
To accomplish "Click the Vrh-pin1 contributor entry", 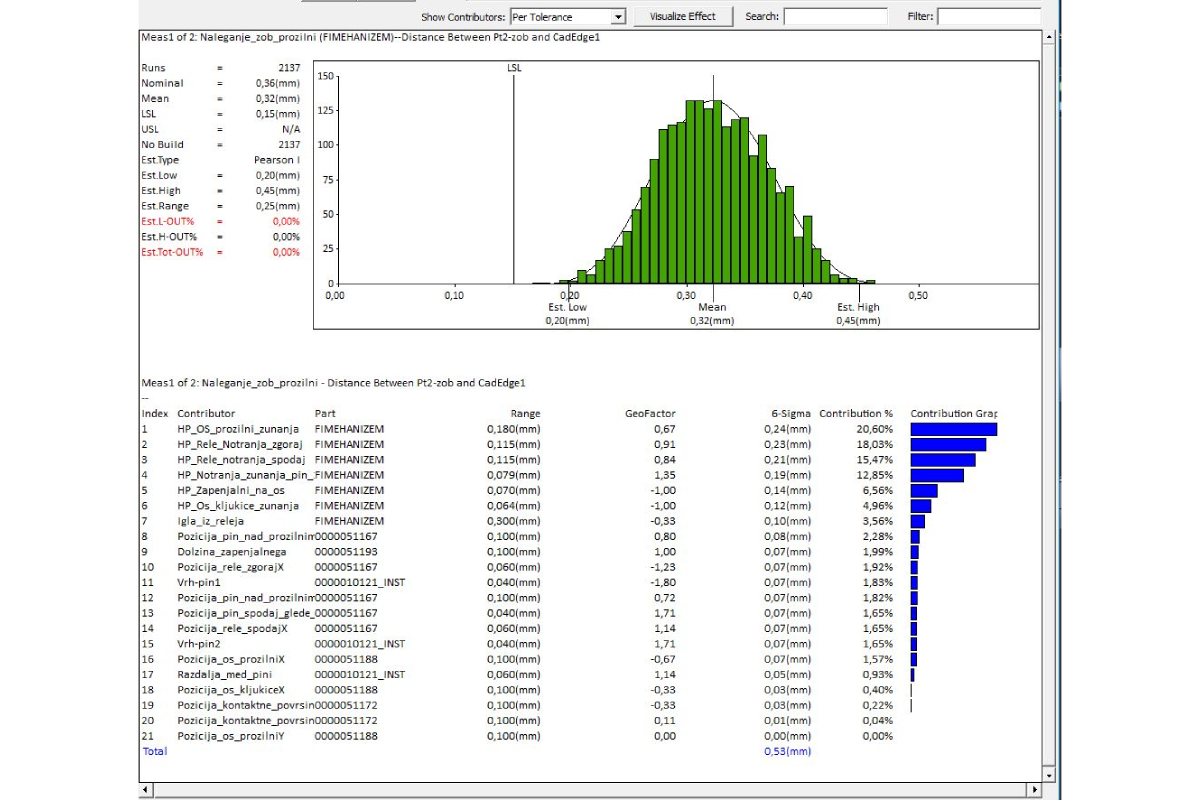I will [199, 582].
